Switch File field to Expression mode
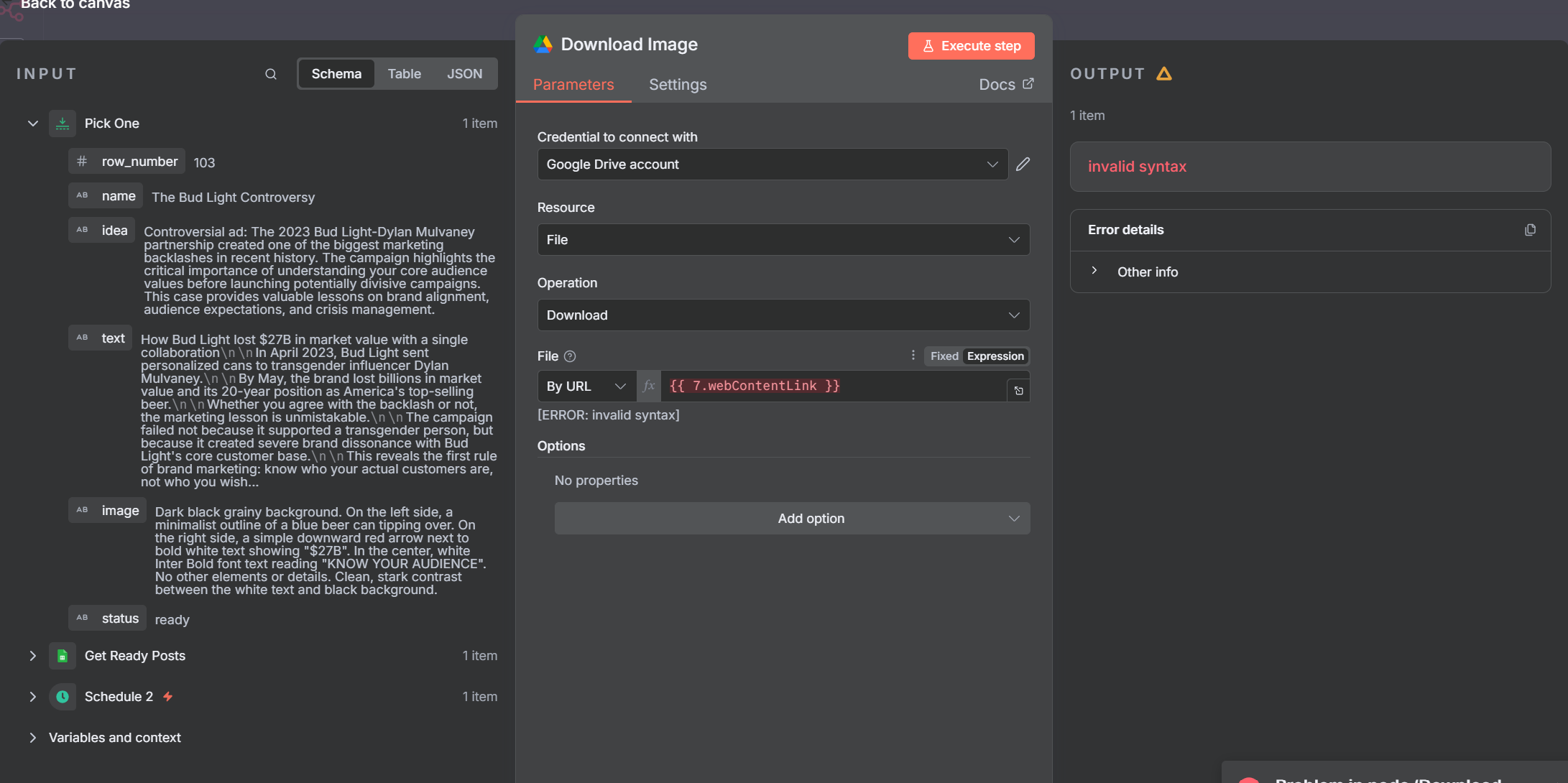Screen dimensions: 1568x783 click(x=995, y=356)
